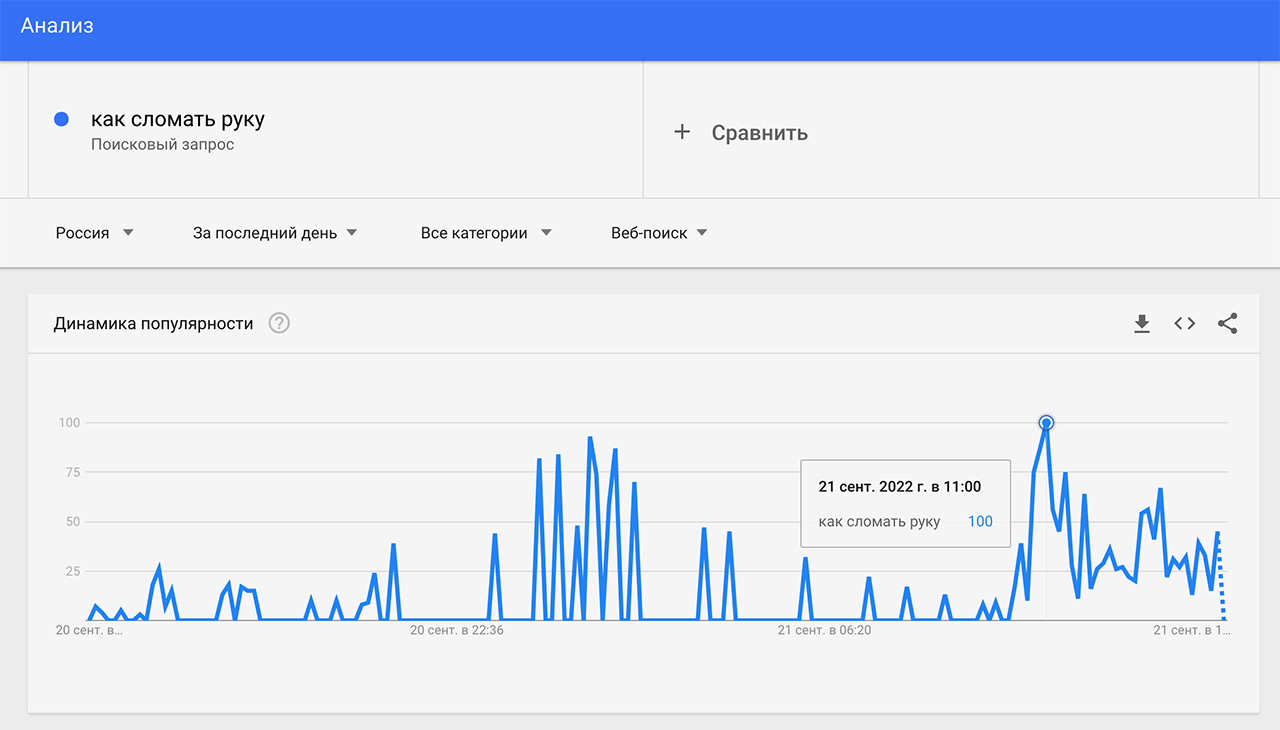Click the blue dot next to search term
The image size is (1280, 730).
coord(61,120)
